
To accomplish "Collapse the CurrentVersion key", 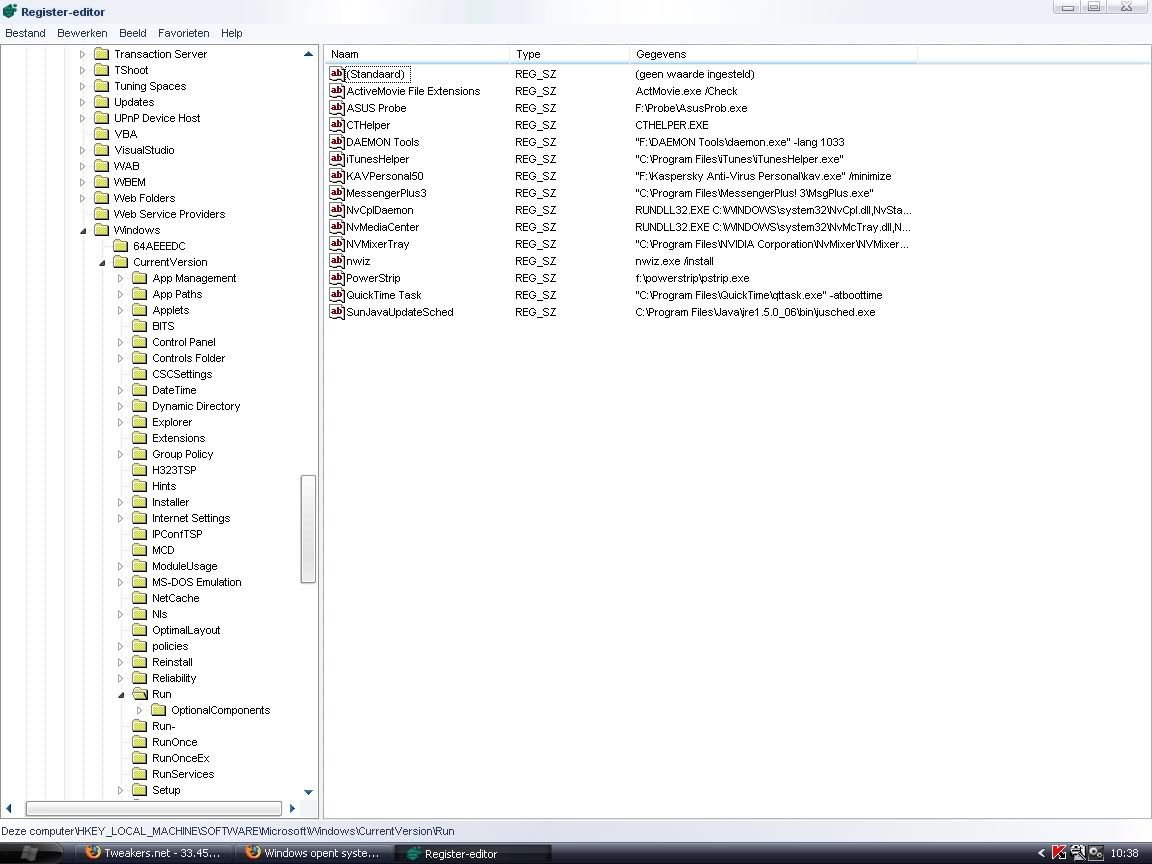I will 102,262.
